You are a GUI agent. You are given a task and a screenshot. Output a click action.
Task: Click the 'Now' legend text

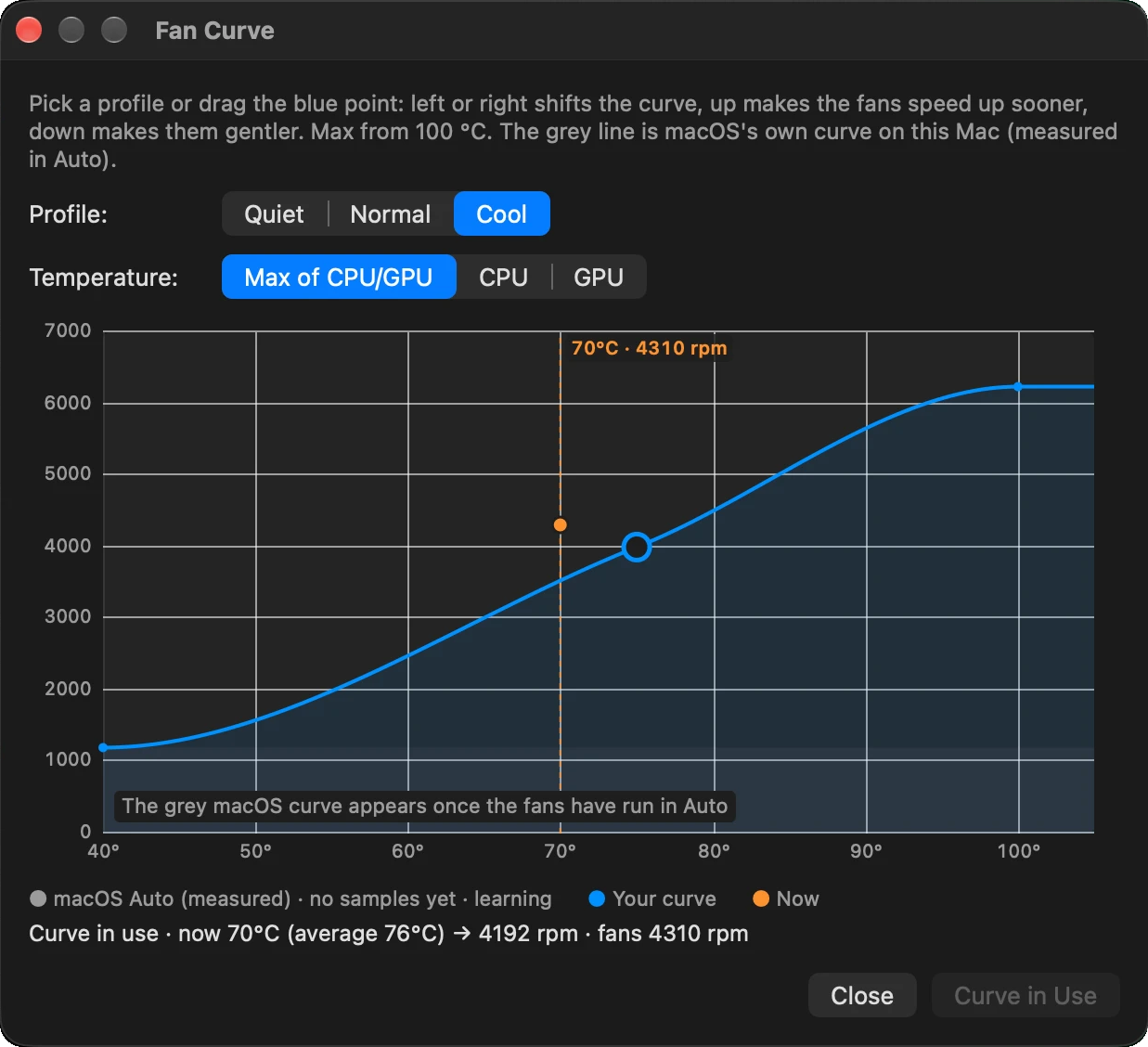coord(798,898)
